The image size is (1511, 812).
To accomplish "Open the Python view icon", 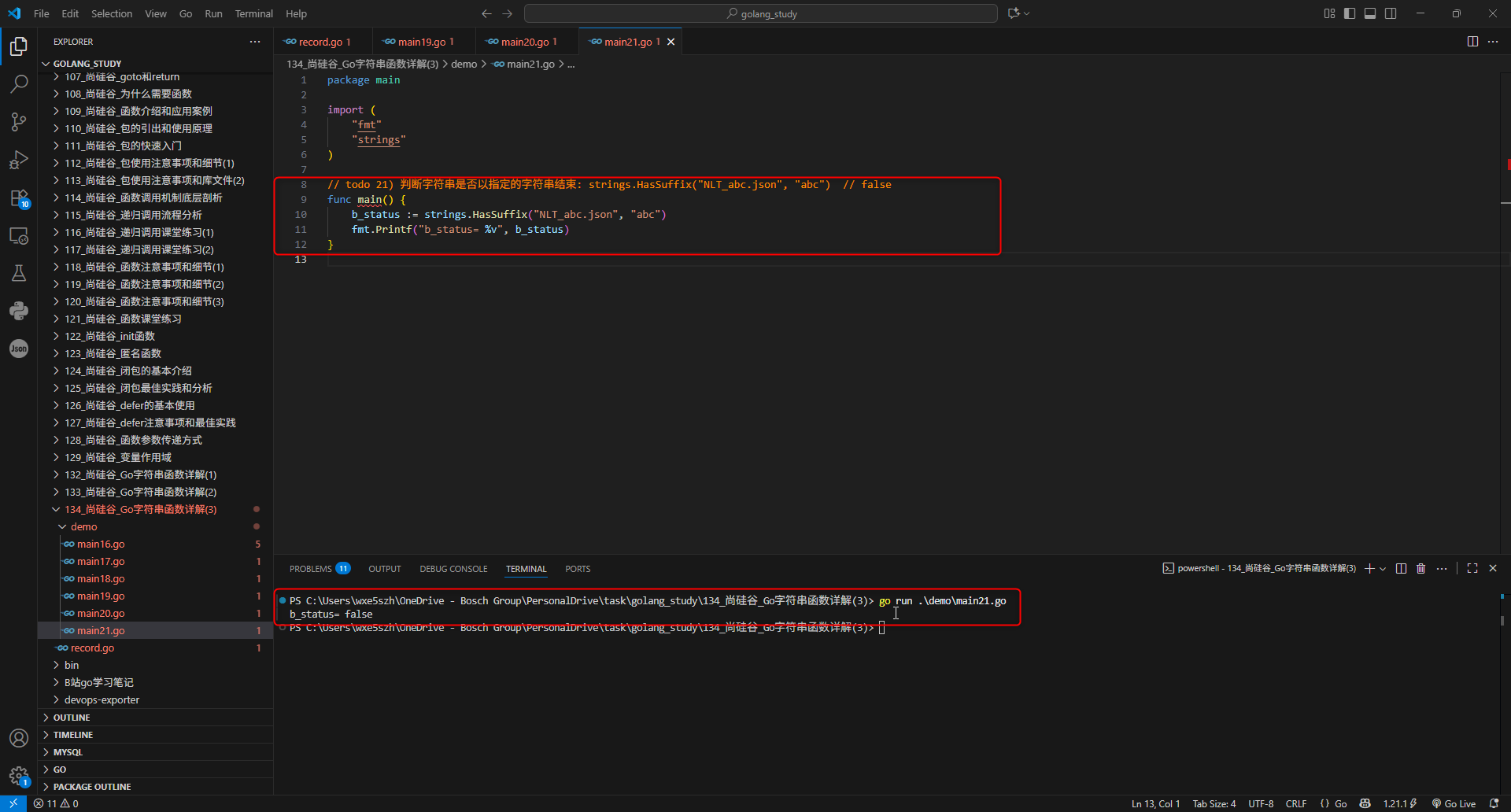I will tap(19, 311).
